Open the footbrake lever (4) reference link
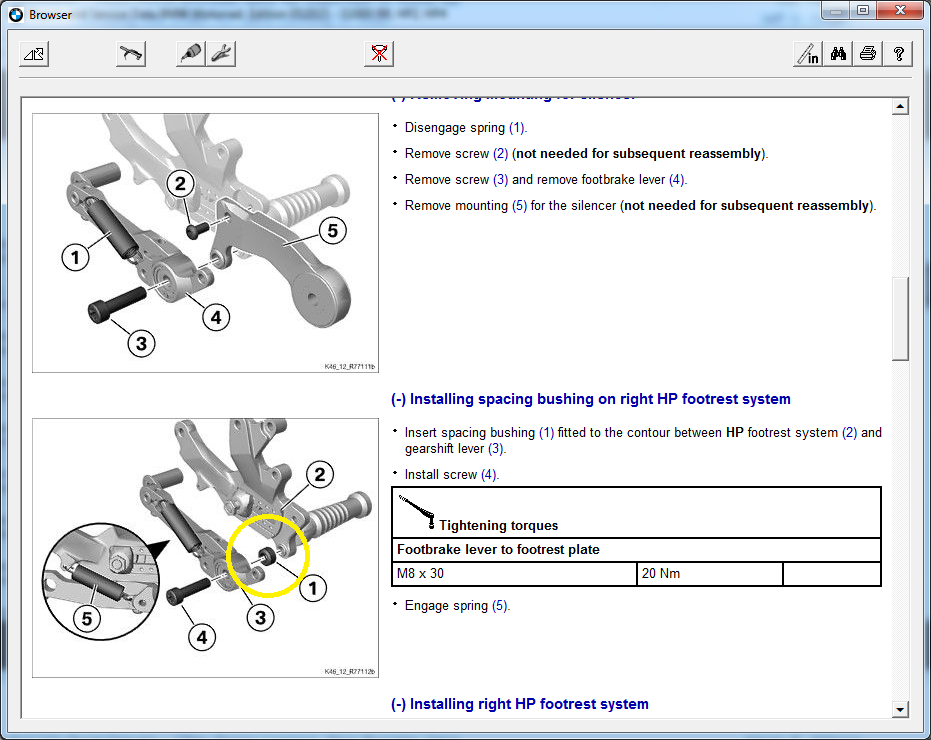The height and width of the screenshot is (740, 931). click(677, 180)
